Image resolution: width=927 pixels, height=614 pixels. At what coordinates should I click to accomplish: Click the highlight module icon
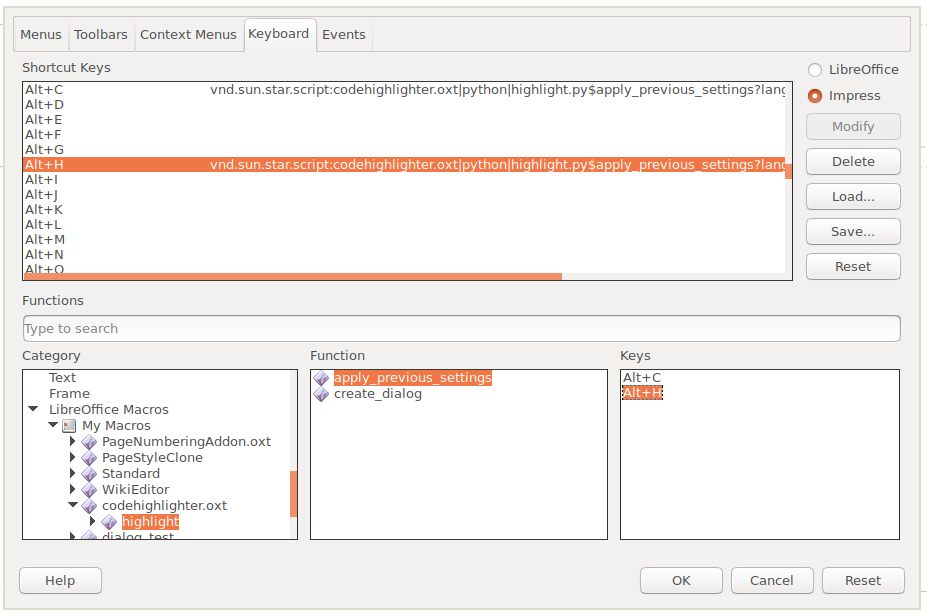pos(109,522)
